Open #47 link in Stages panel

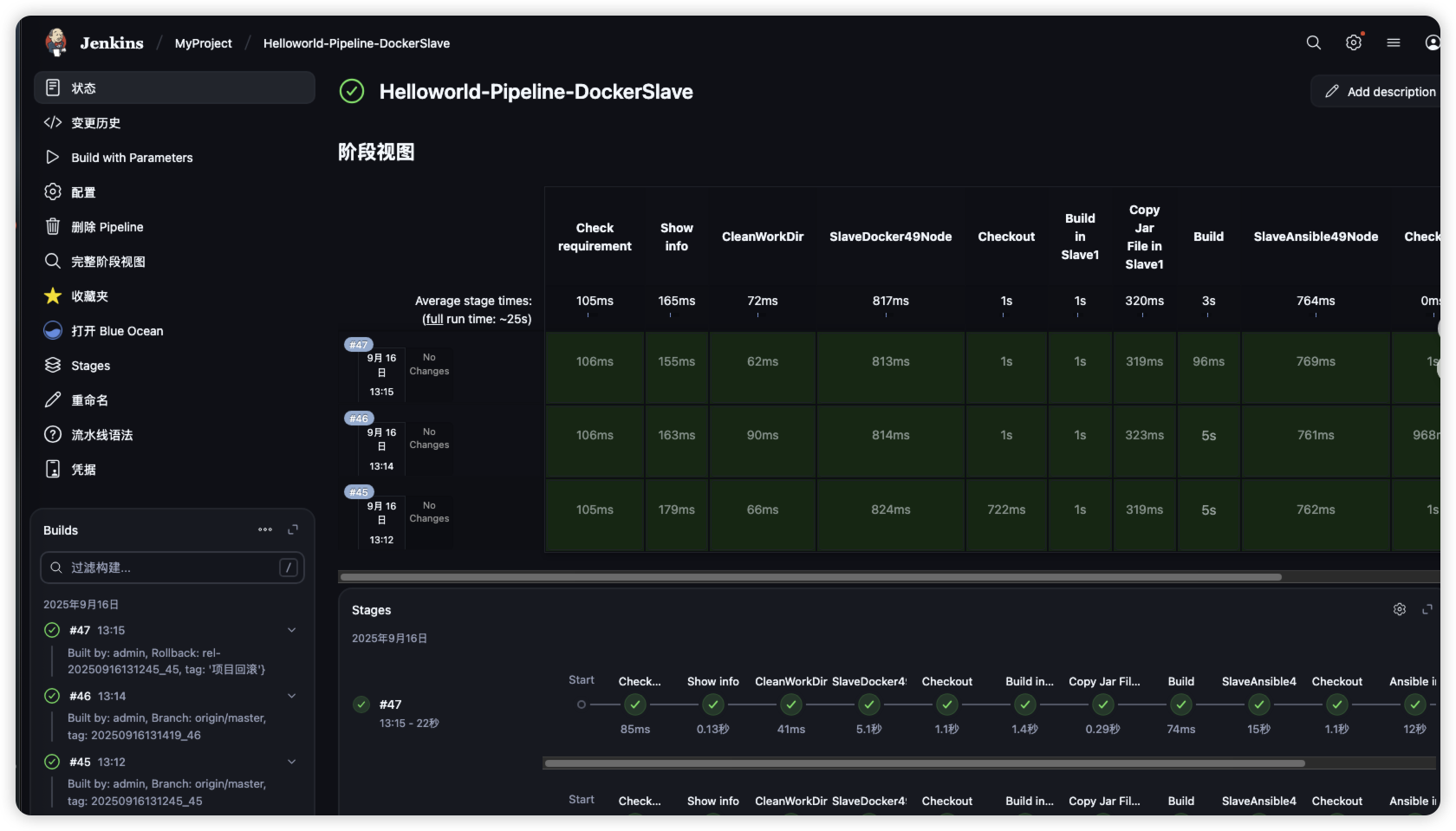pyautogui.click(x=390, y=704)
